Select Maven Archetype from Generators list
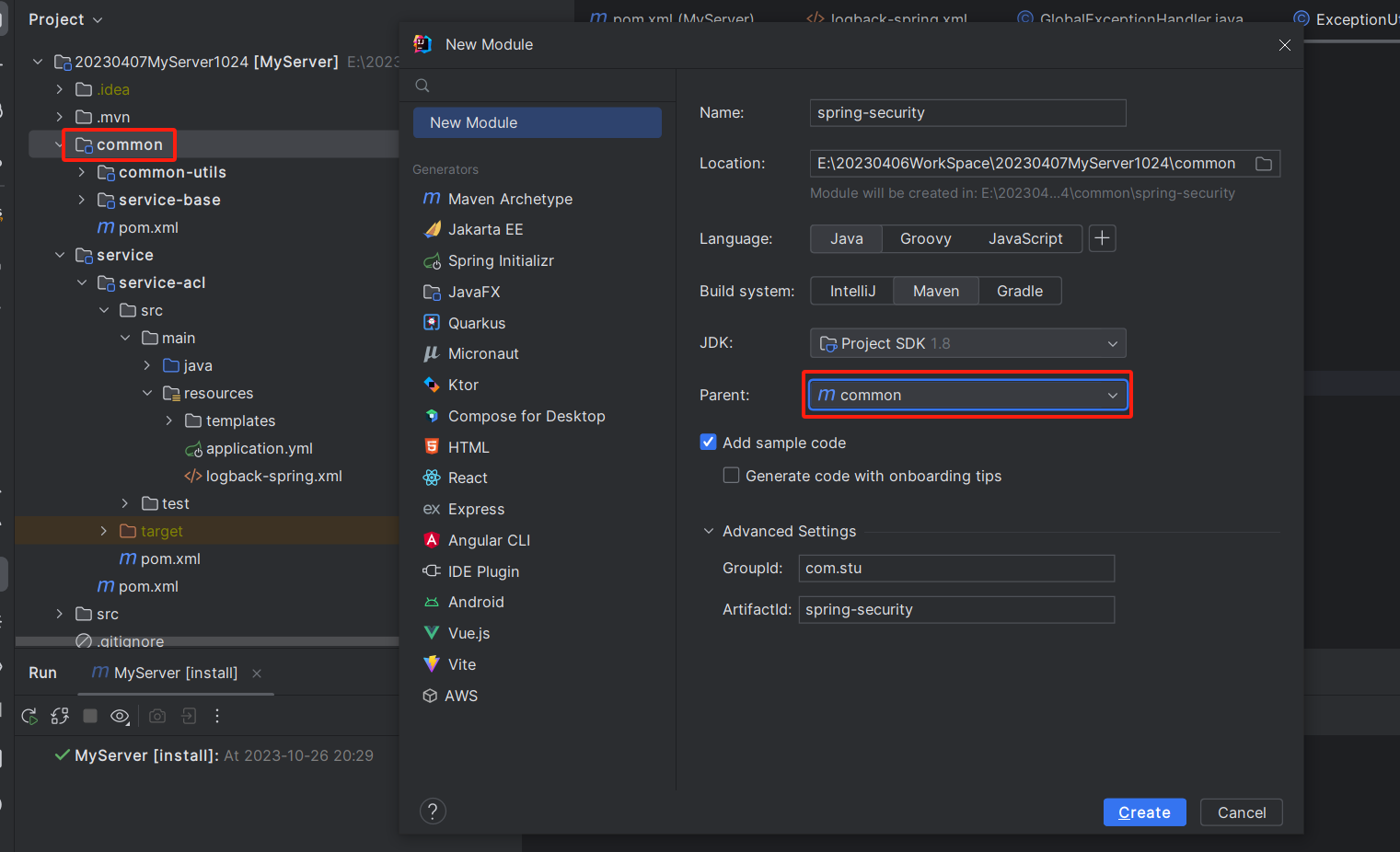1400x852 pixels. coord(510,200)
